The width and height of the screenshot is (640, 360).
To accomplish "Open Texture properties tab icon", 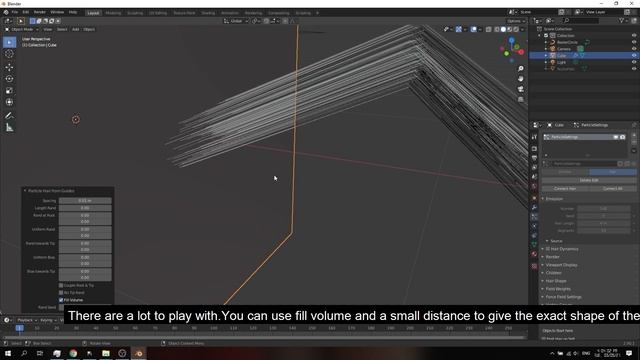I will click(x=534, y=266).
